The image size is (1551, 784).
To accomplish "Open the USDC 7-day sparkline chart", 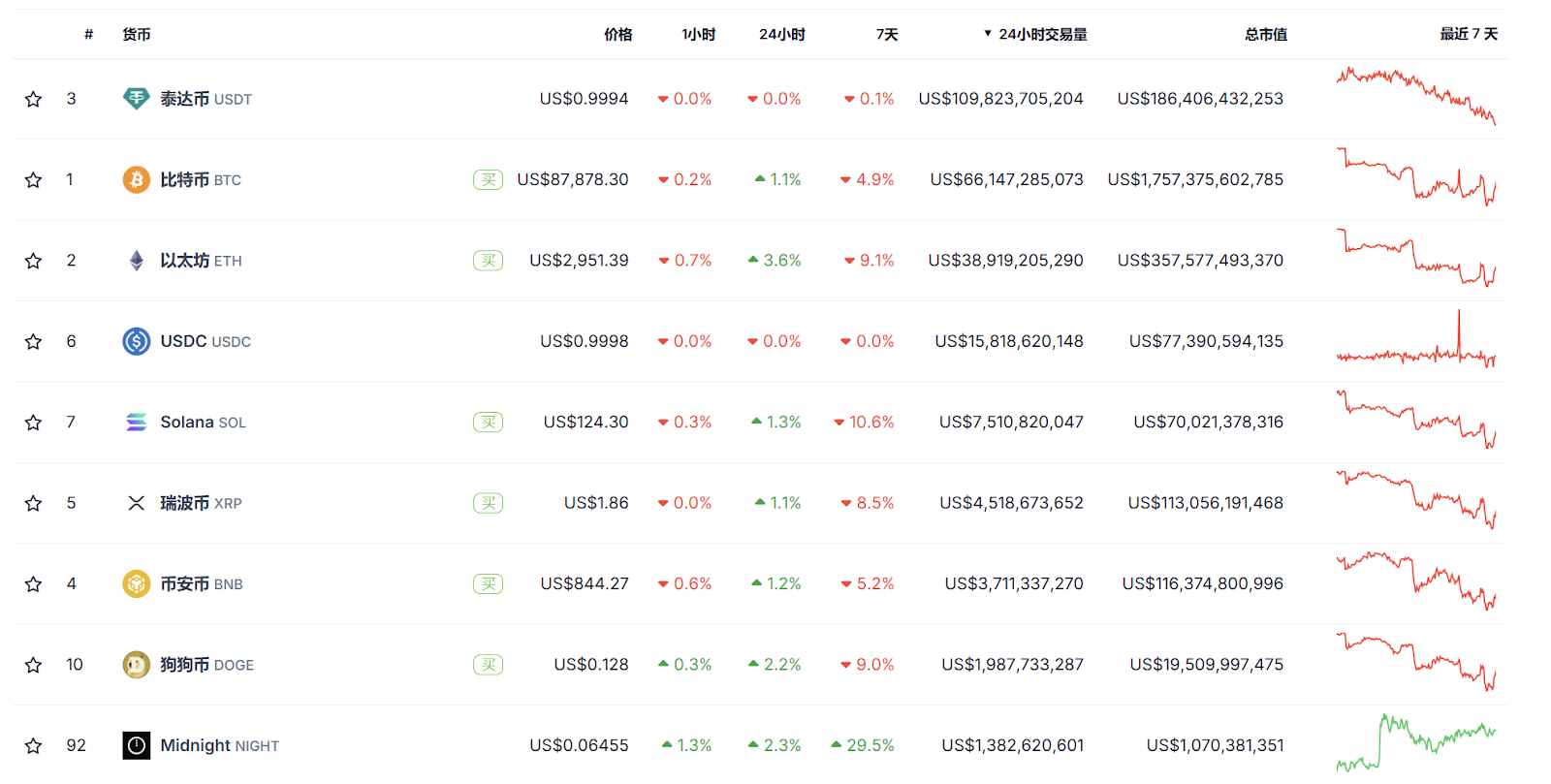I will coord(1416,339).
